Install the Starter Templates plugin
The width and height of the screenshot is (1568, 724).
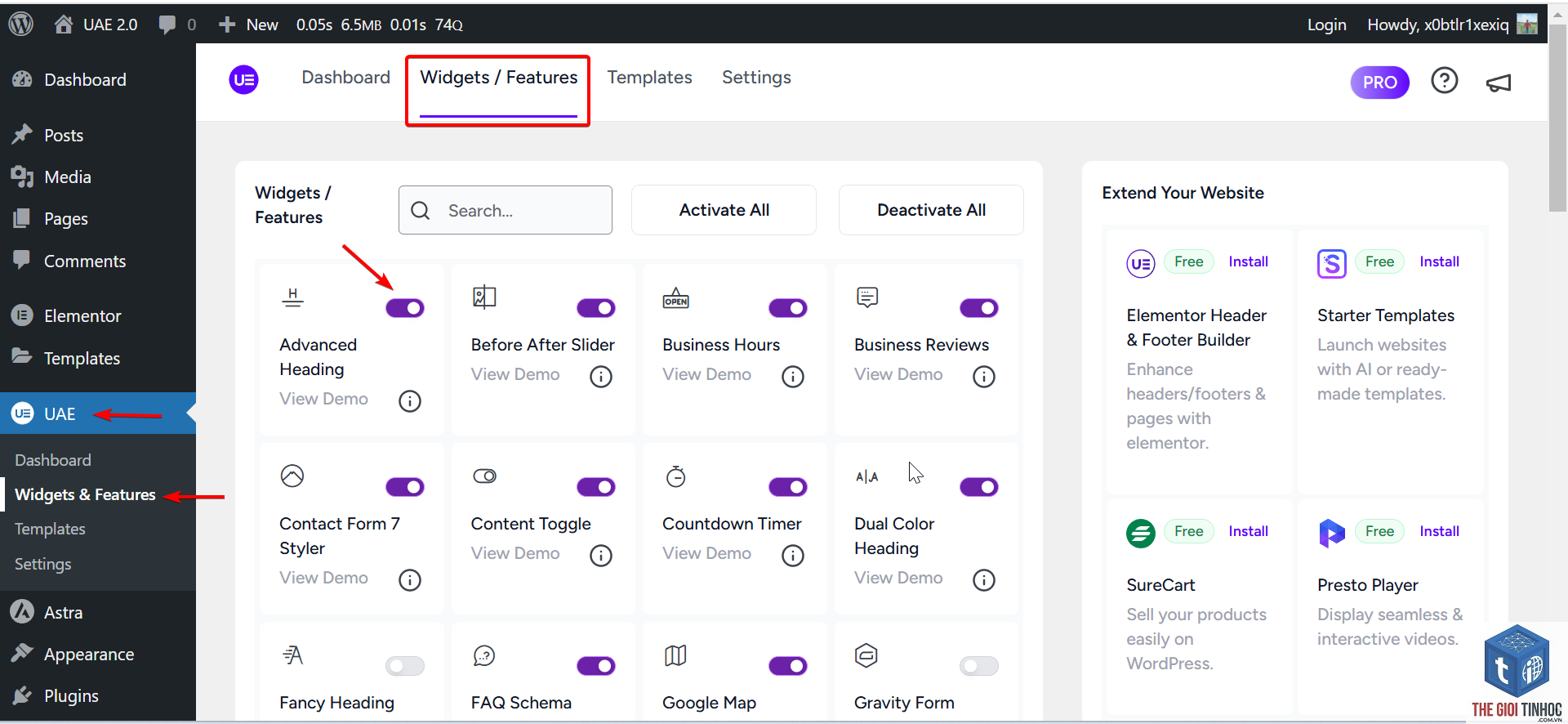(1439, 261)
